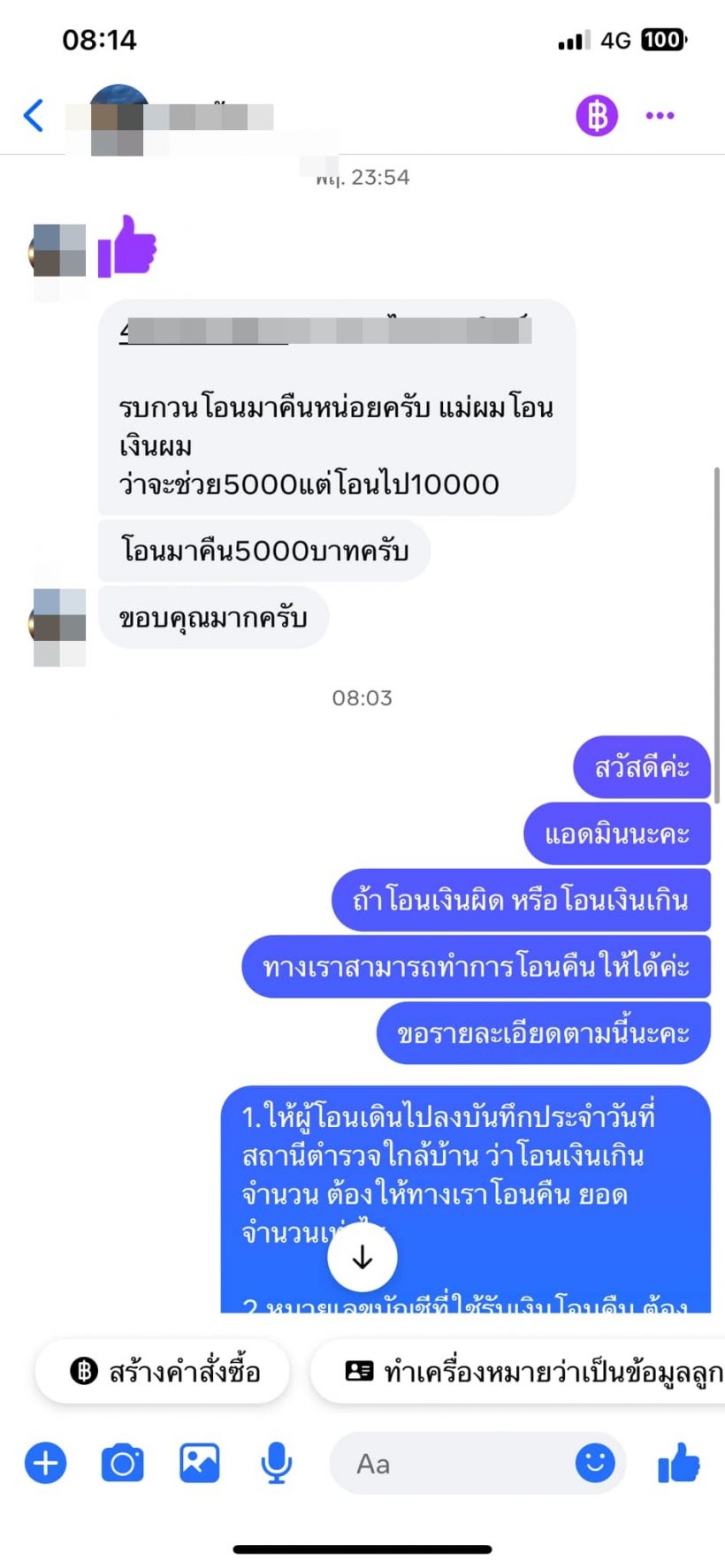725x1568 pixels.
Task: Open the purple Baht payment icon
Action: coord(597,116)
